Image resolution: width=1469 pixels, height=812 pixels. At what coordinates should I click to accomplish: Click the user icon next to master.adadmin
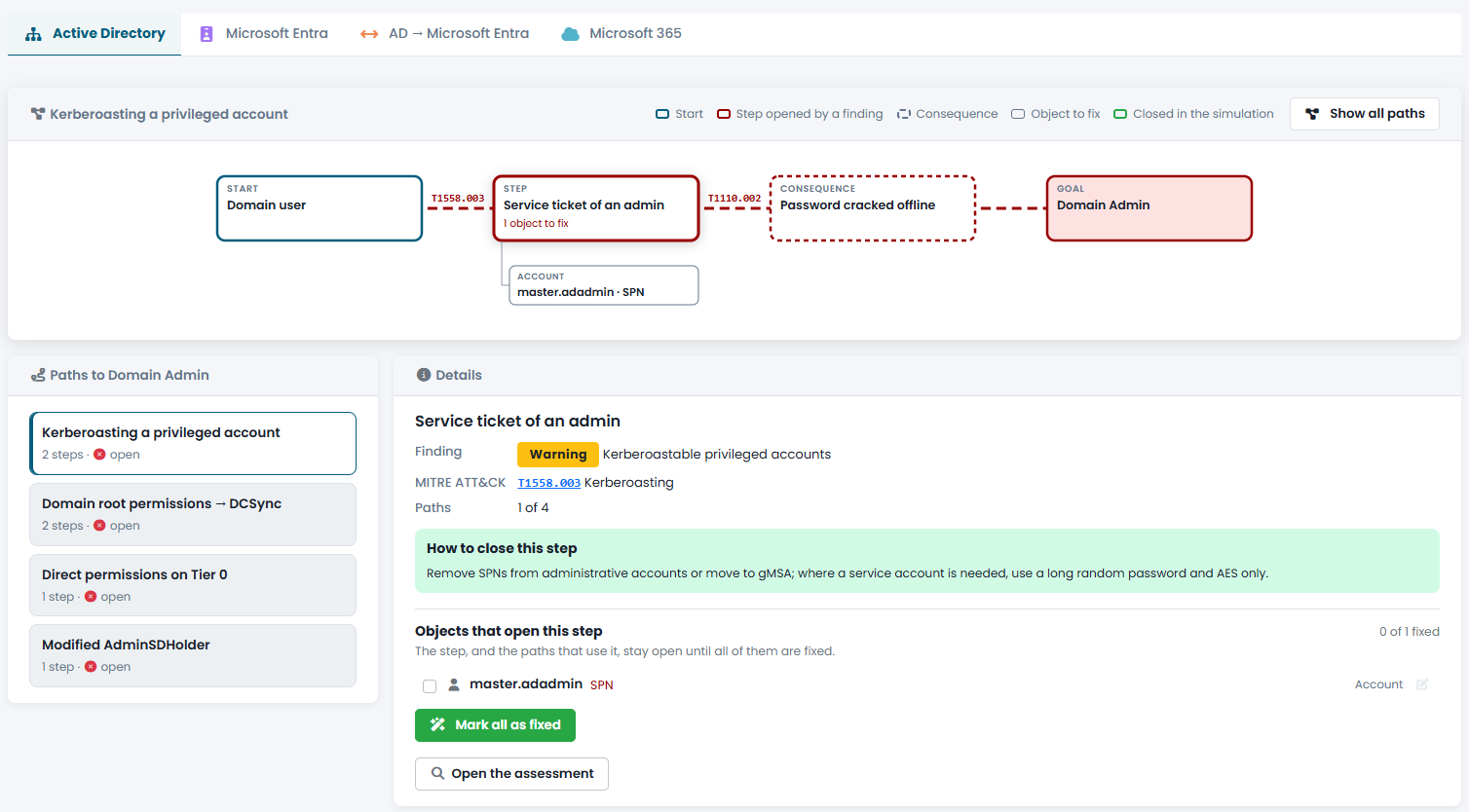[454, 684]
